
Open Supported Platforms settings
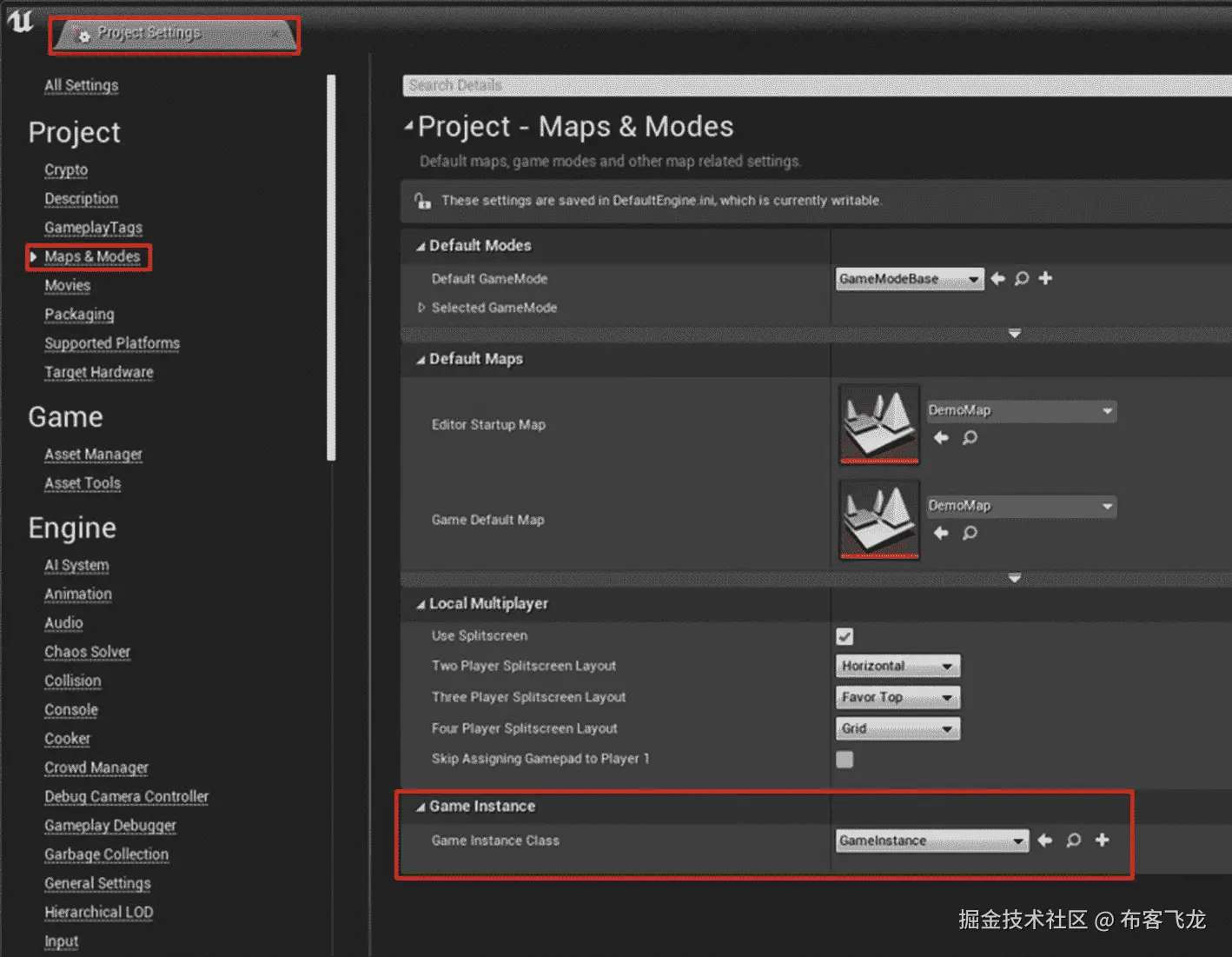tap(112, 342)
